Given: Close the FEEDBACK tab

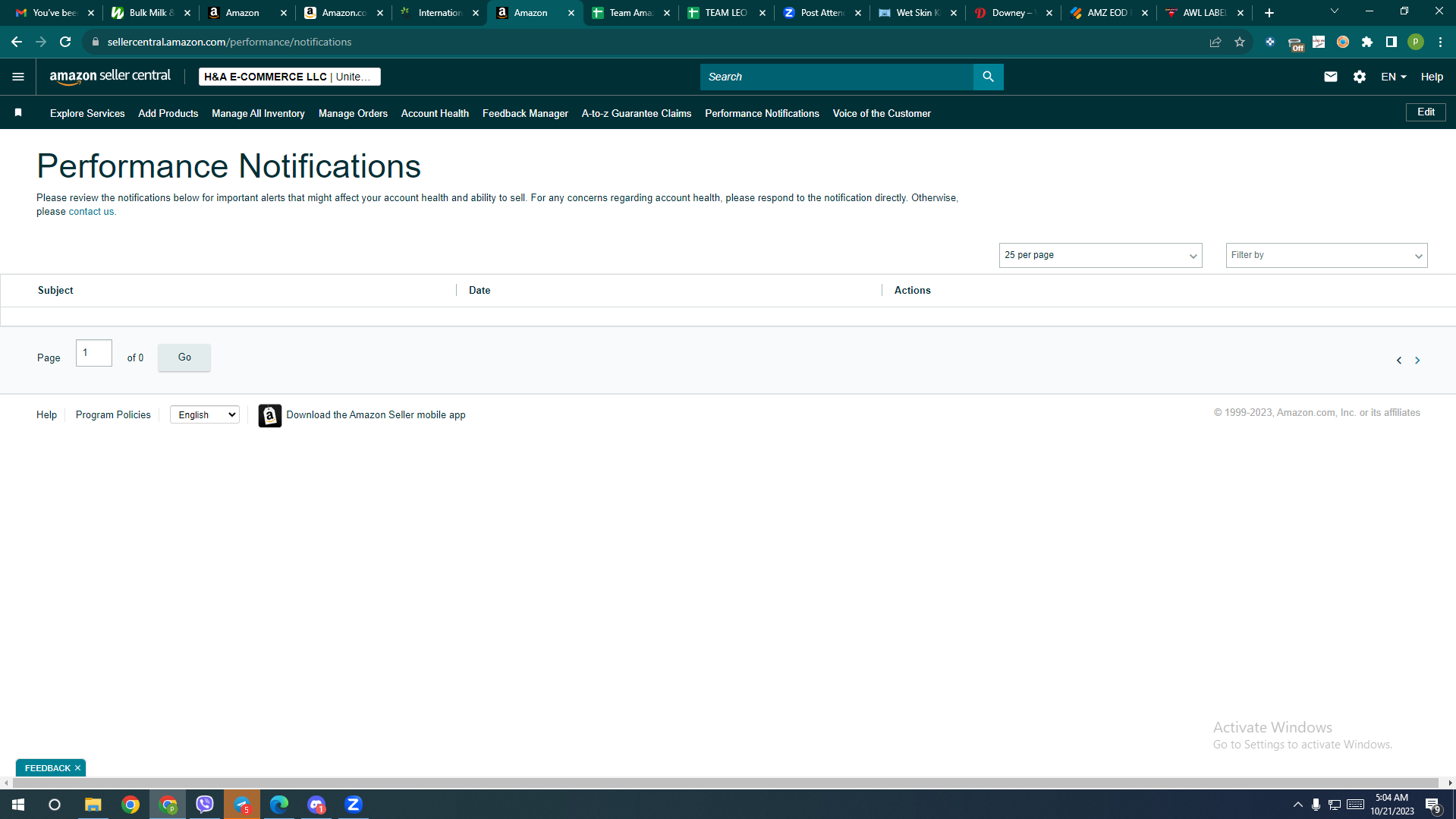Looking at the screenshot, I should click(x=77, y=768).
